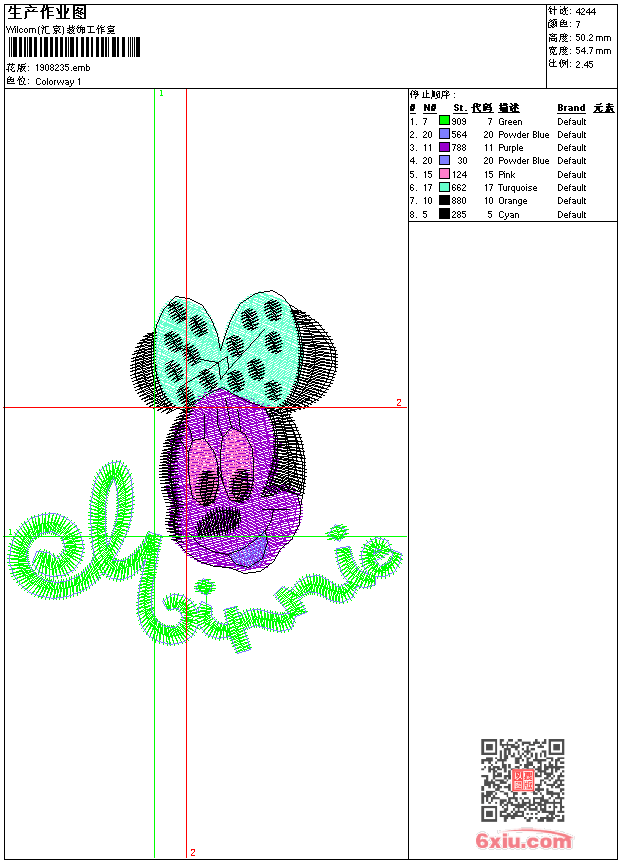Click the stitch value 564
The width and height of the screenshot is (620, 860).
click(x=459, y=134)
